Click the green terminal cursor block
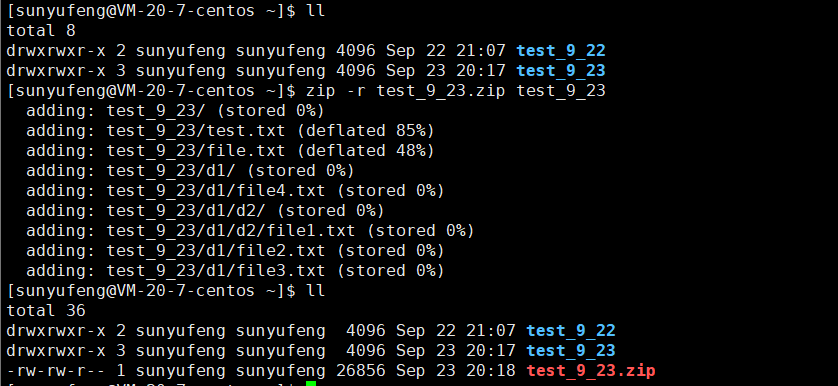Screen dimensions: 838x386 coord(311,383)
